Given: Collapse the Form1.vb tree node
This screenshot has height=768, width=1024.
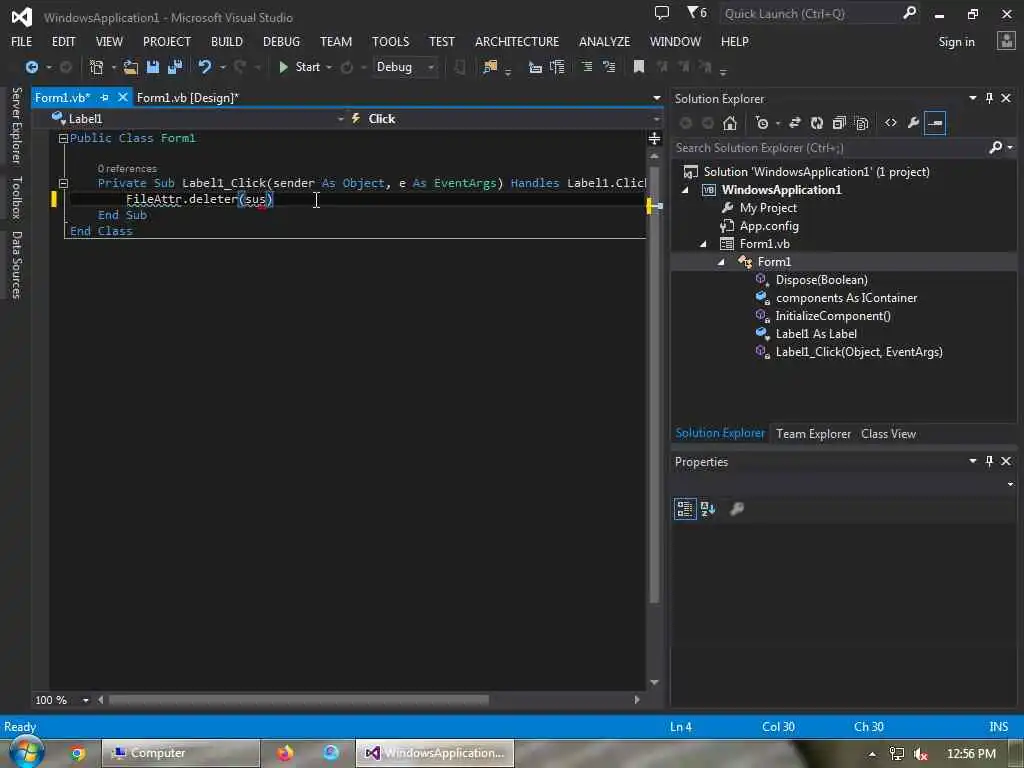Looking at the screenshot, I should click(x=704, y=244).
